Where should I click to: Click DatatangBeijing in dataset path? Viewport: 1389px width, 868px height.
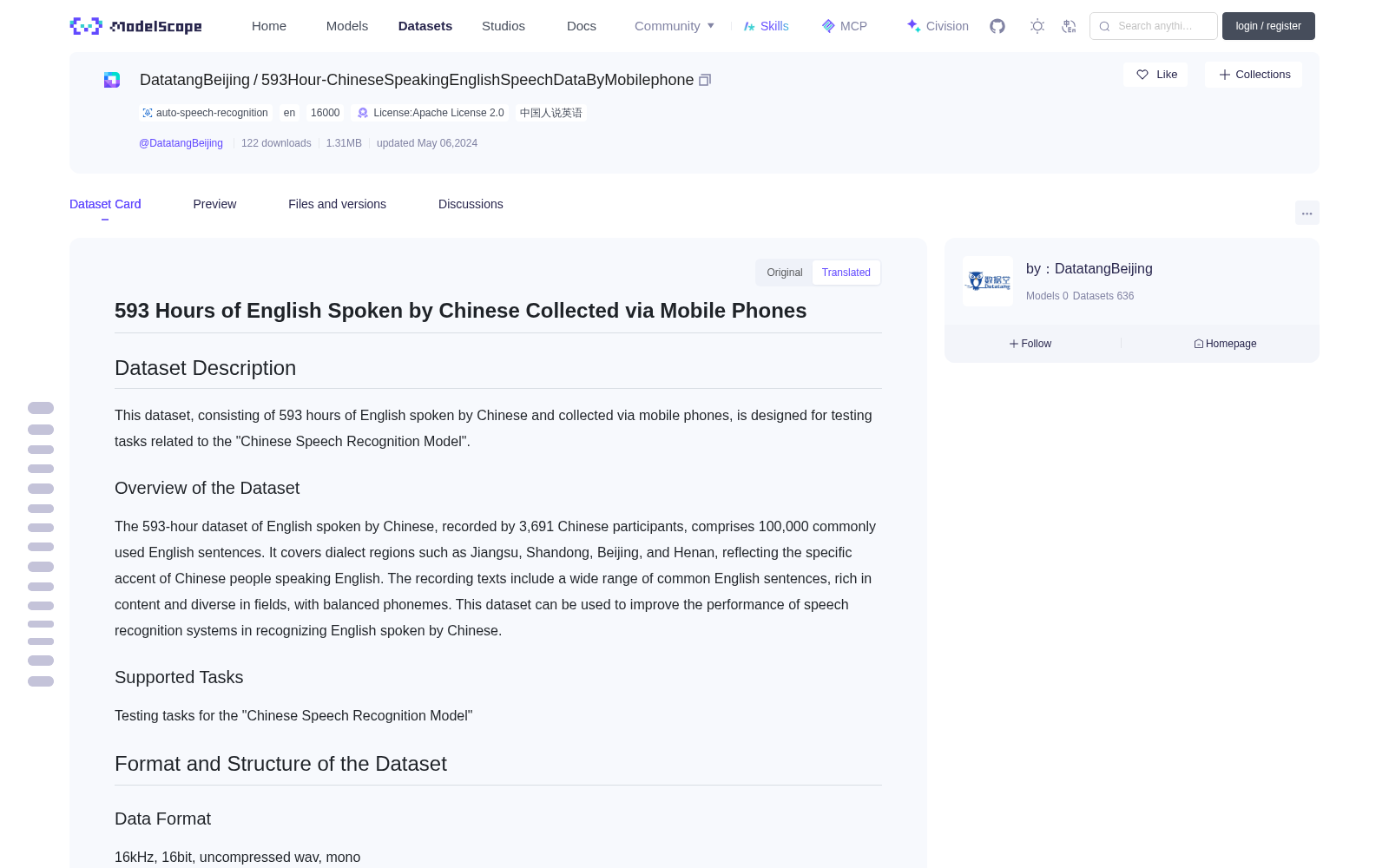tap(194, 80)
